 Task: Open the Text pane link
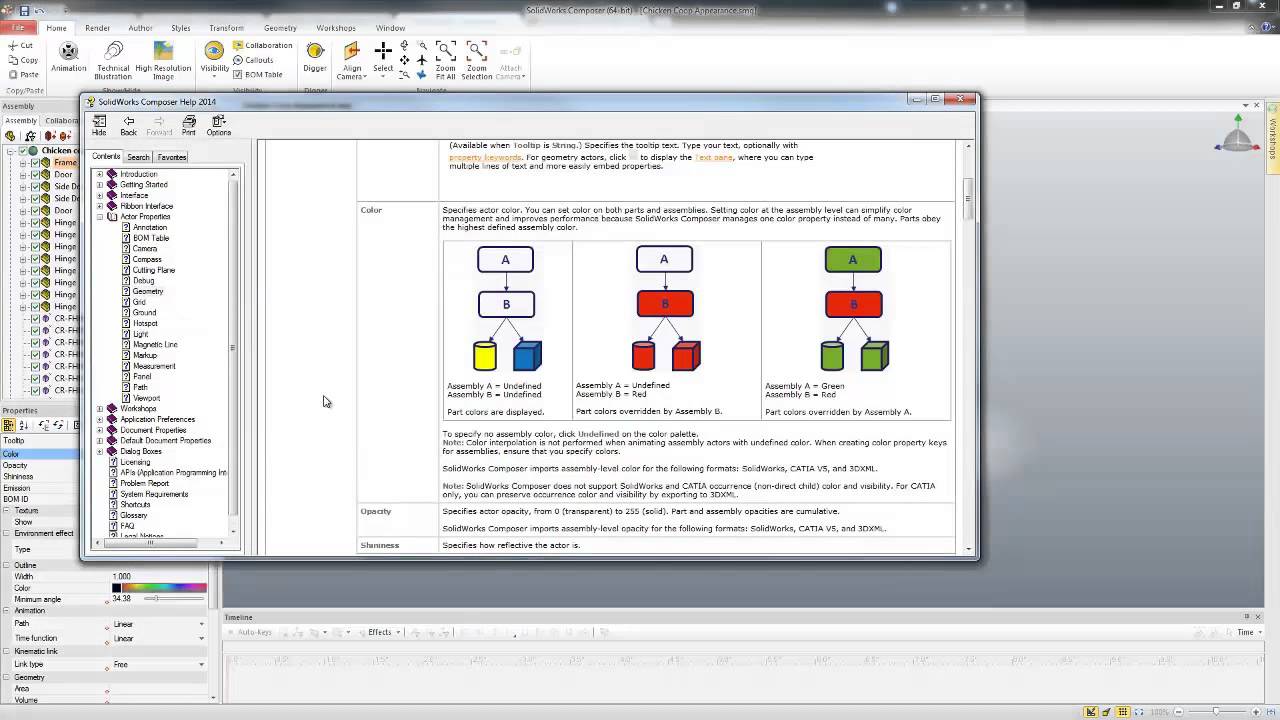714,157
